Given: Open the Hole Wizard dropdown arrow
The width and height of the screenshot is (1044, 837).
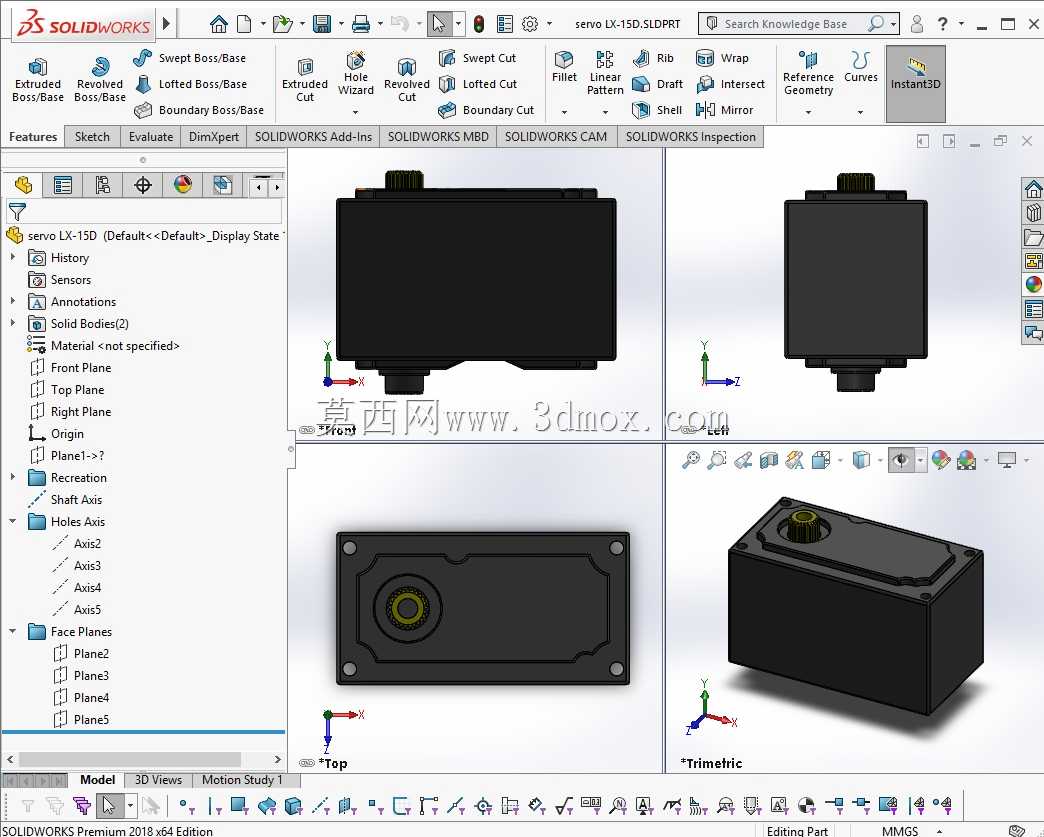Looking at the screenshot, I should 356,113.
